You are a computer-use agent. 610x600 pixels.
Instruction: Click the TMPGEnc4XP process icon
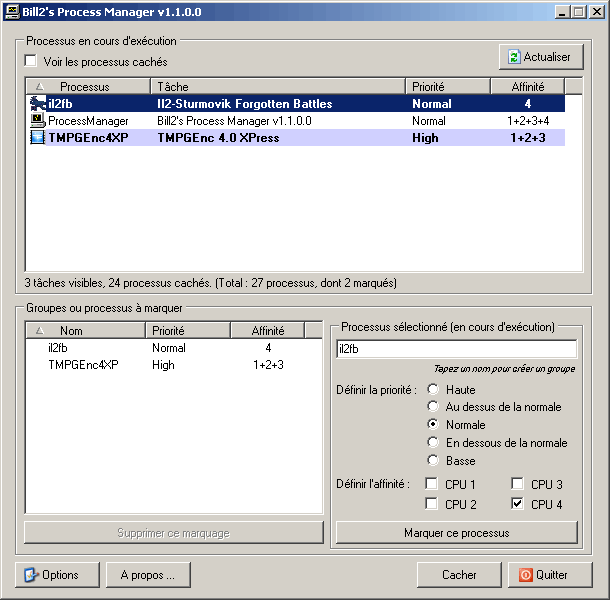click(x=38, y=138)
